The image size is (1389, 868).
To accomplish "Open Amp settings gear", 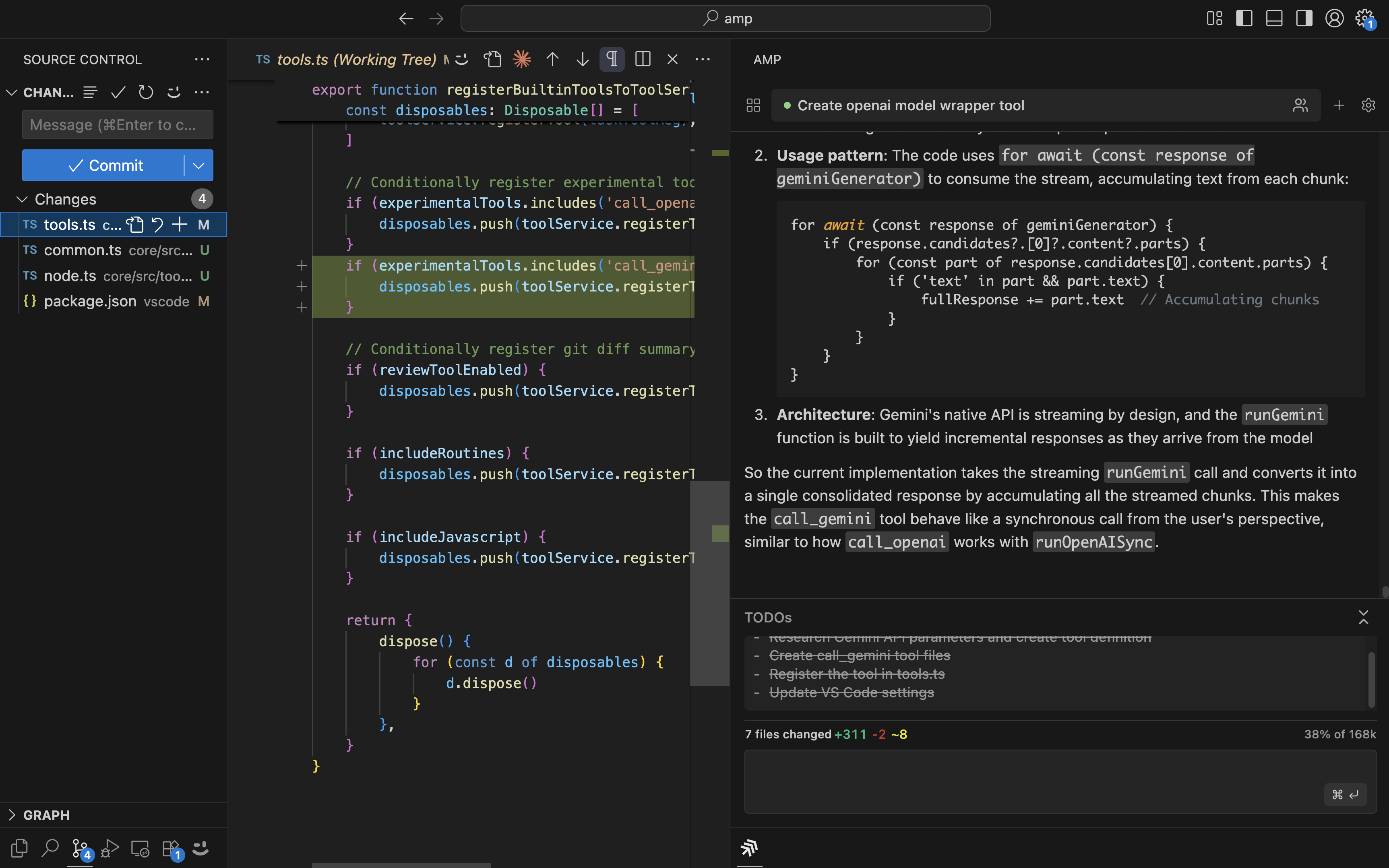I will point(1368,105).
